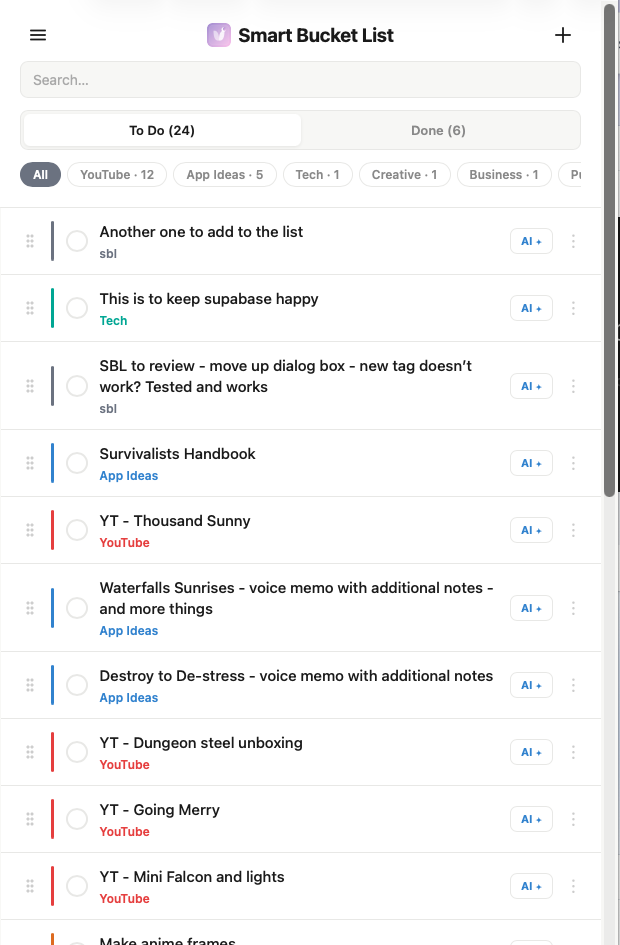The width and height of the screenshot is (620, 945).
Task: Complete the Survivalists Handbook item
Action: 77,463
